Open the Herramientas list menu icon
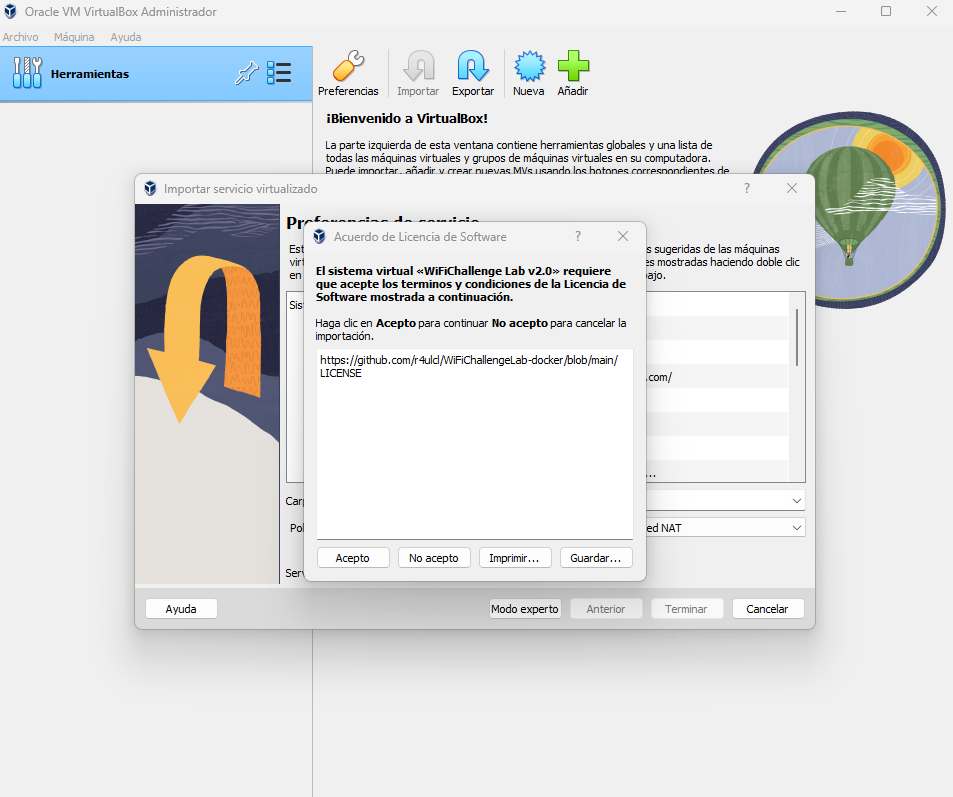 pyautogui.click(x=279, y=73)
